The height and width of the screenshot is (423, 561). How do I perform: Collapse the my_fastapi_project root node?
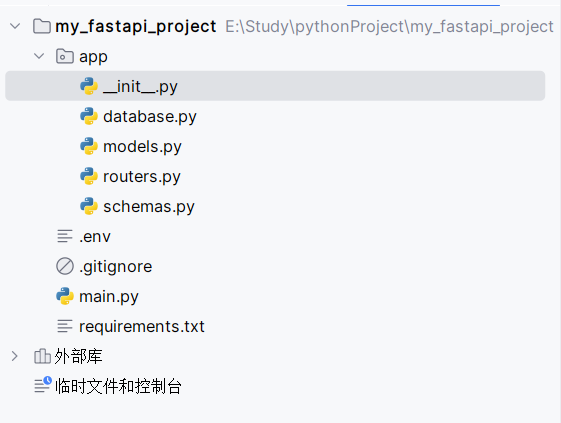[x=15, y=26]
